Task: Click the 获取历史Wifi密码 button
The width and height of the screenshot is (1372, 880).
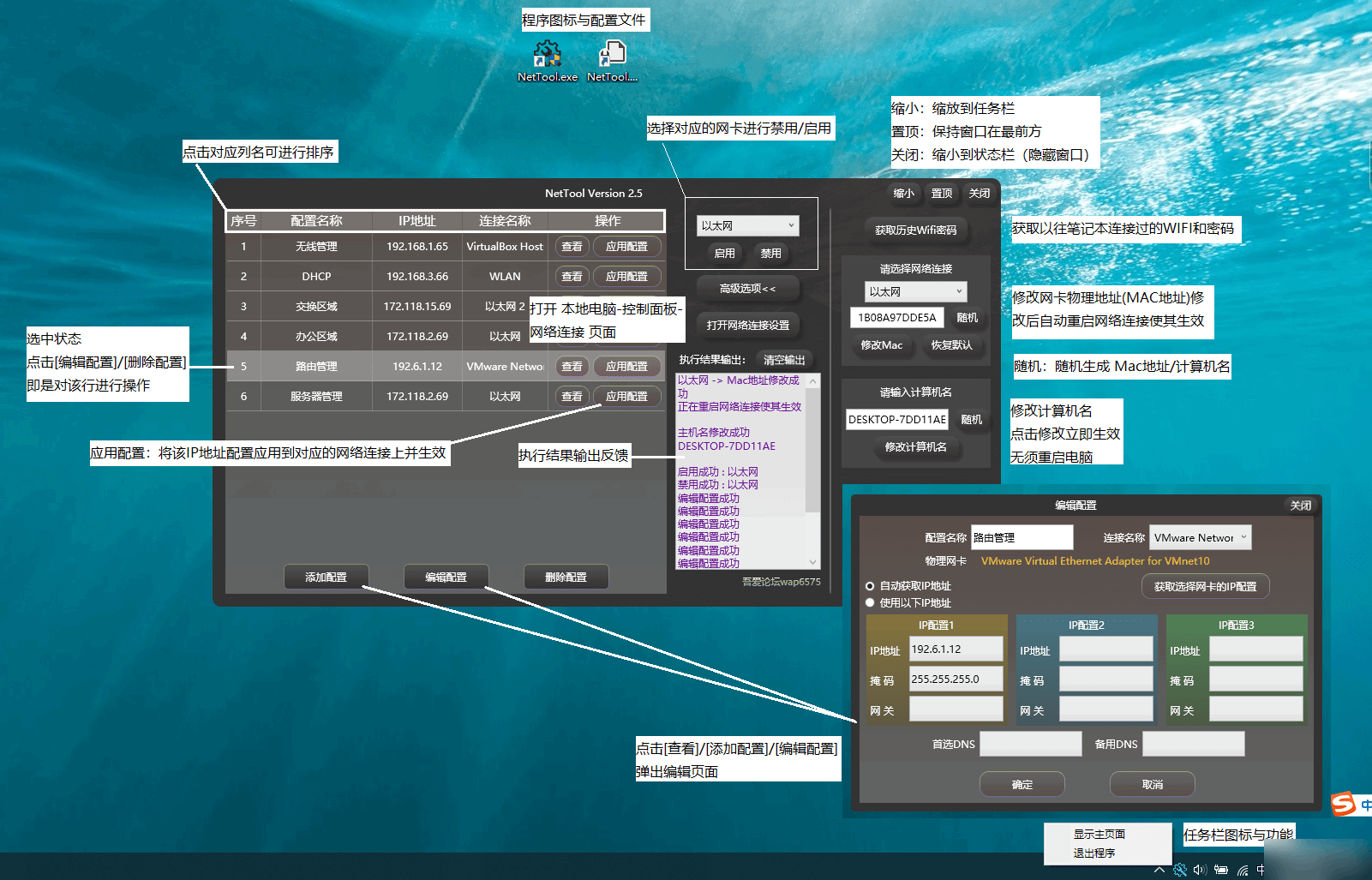Action: pyautogui.click(x=915, y=230)
